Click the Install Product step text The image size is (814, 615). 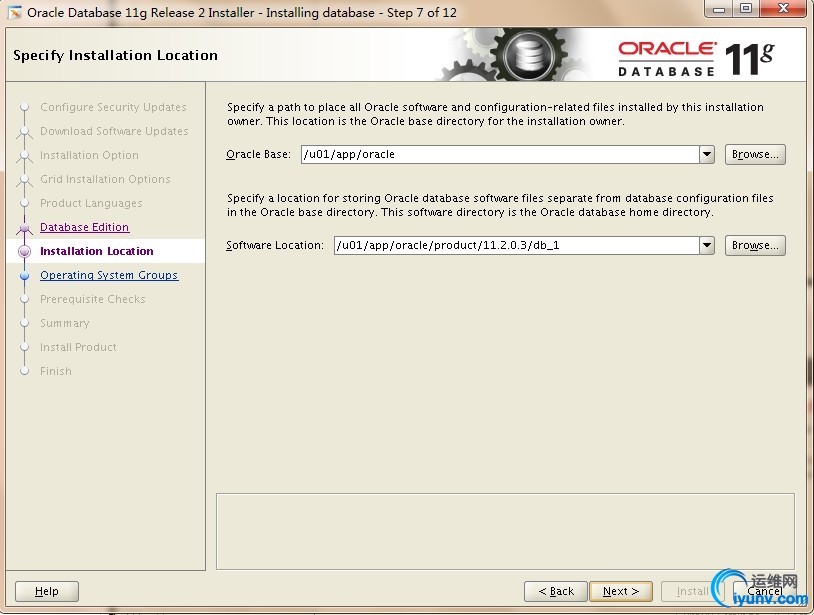click(78, 347)
